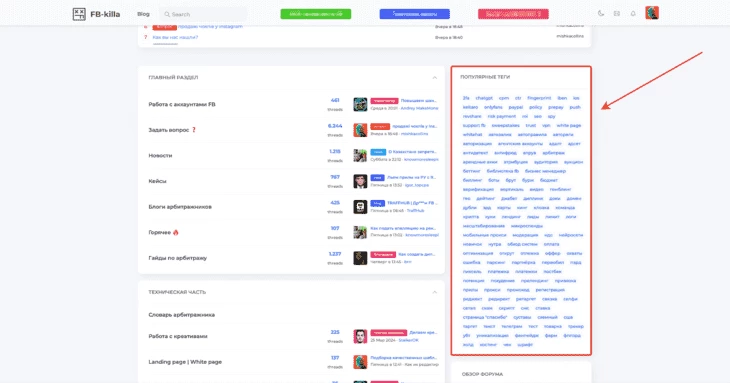
Task: Open the bell notifications icon
Action: 633,13
